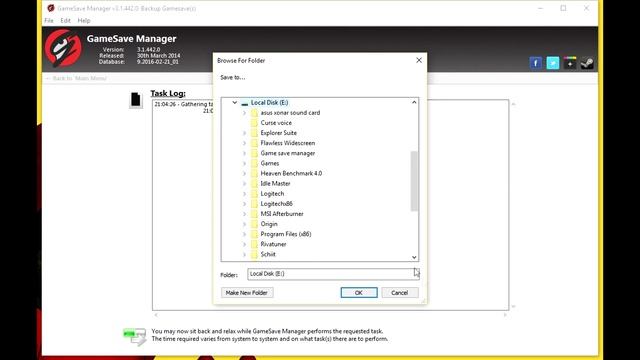Click the Program Files (x86) folder icon
640x360 pixels.
tap(254, 234)
